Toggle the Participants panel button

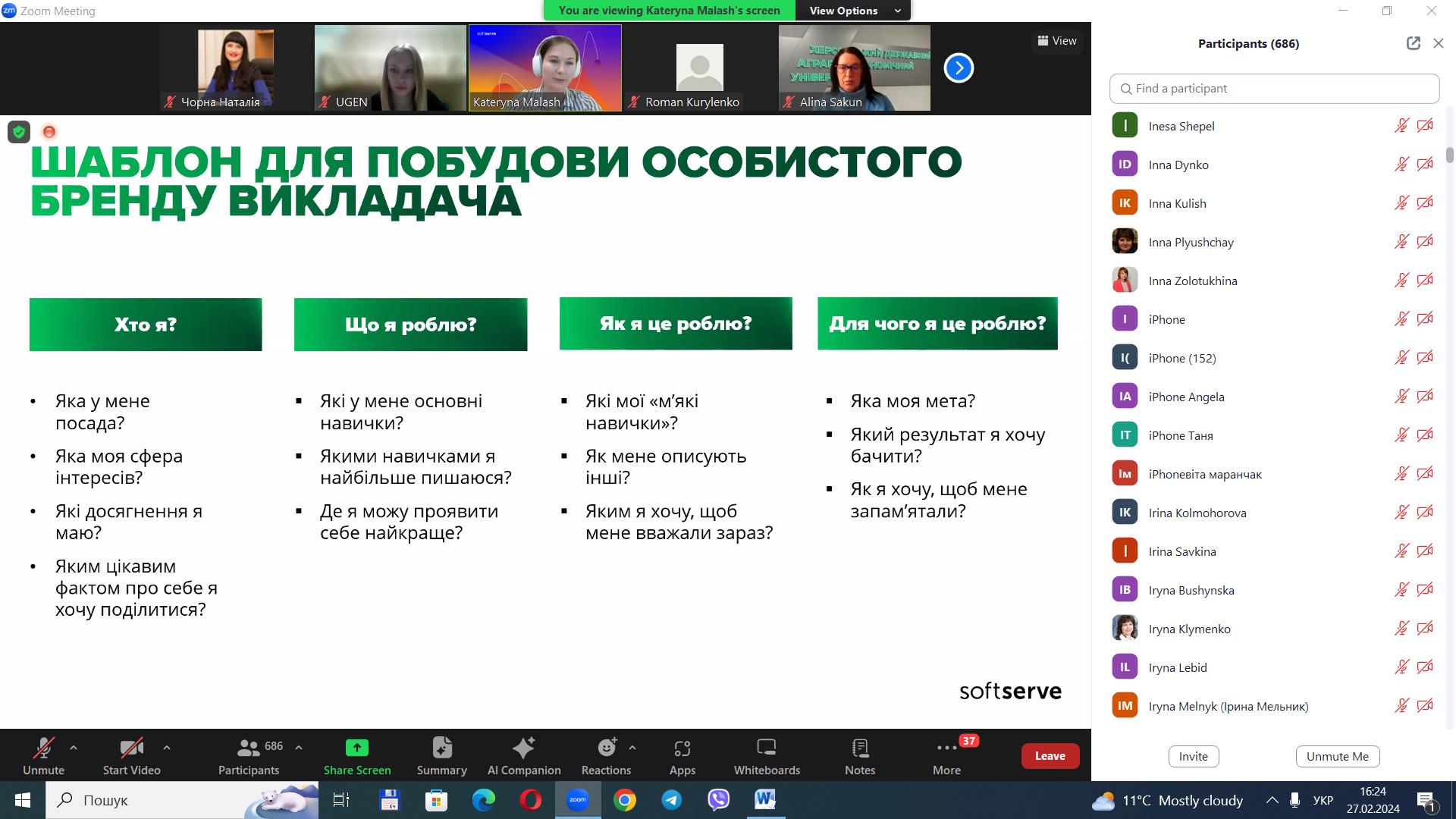(249, 755)
